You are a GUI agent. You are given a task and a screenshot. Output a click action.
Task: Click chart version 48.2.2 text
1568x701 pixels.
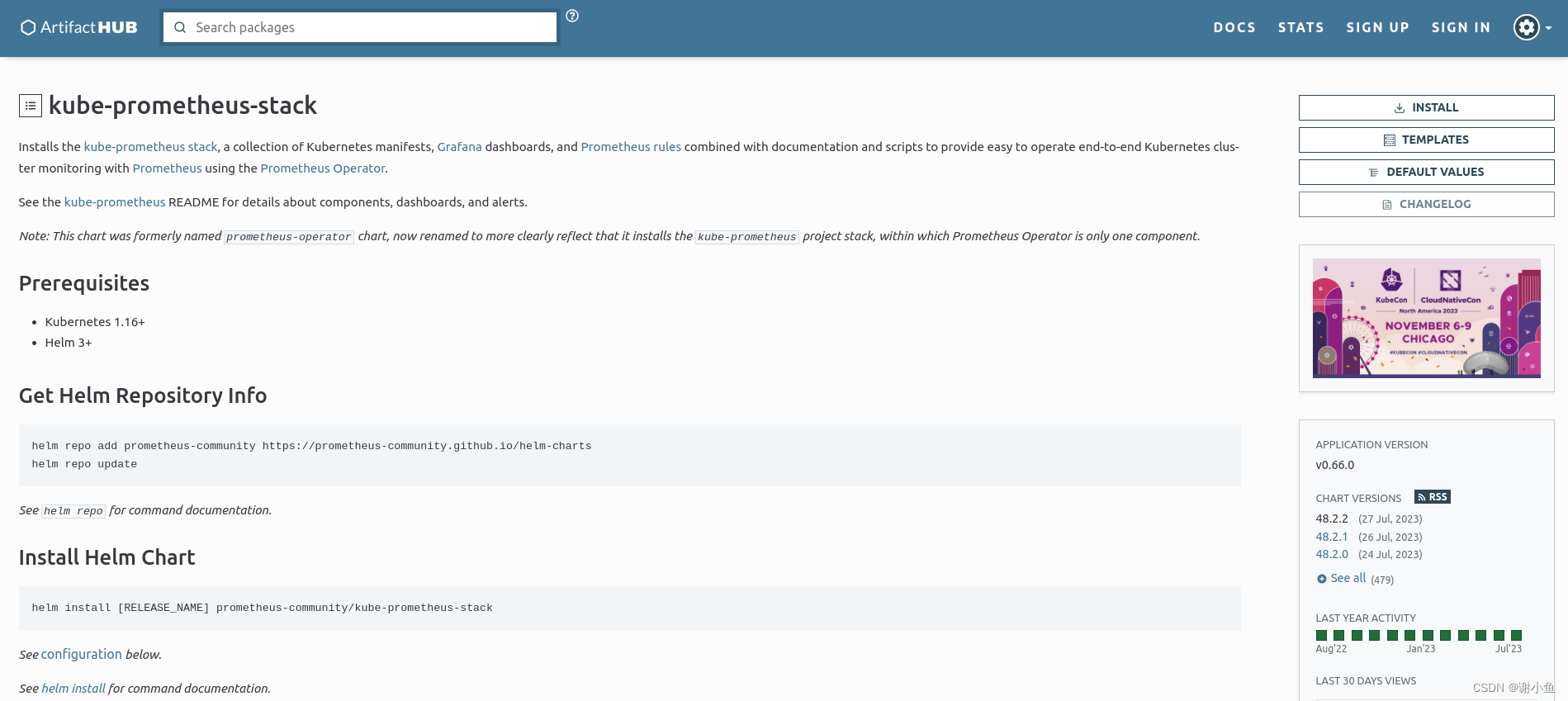1331,519
